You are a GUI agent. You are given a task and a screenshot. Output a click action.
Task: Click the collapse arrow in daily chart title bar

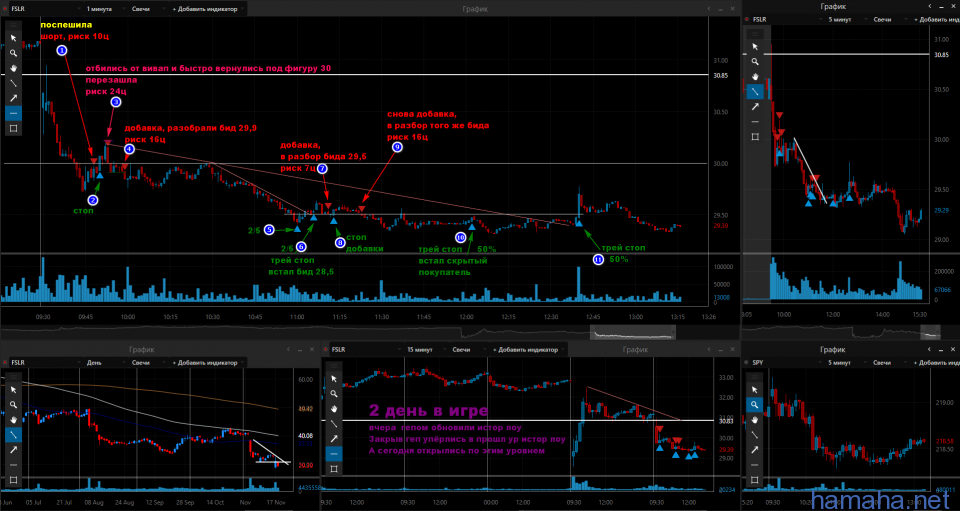(x=288, y=349)
